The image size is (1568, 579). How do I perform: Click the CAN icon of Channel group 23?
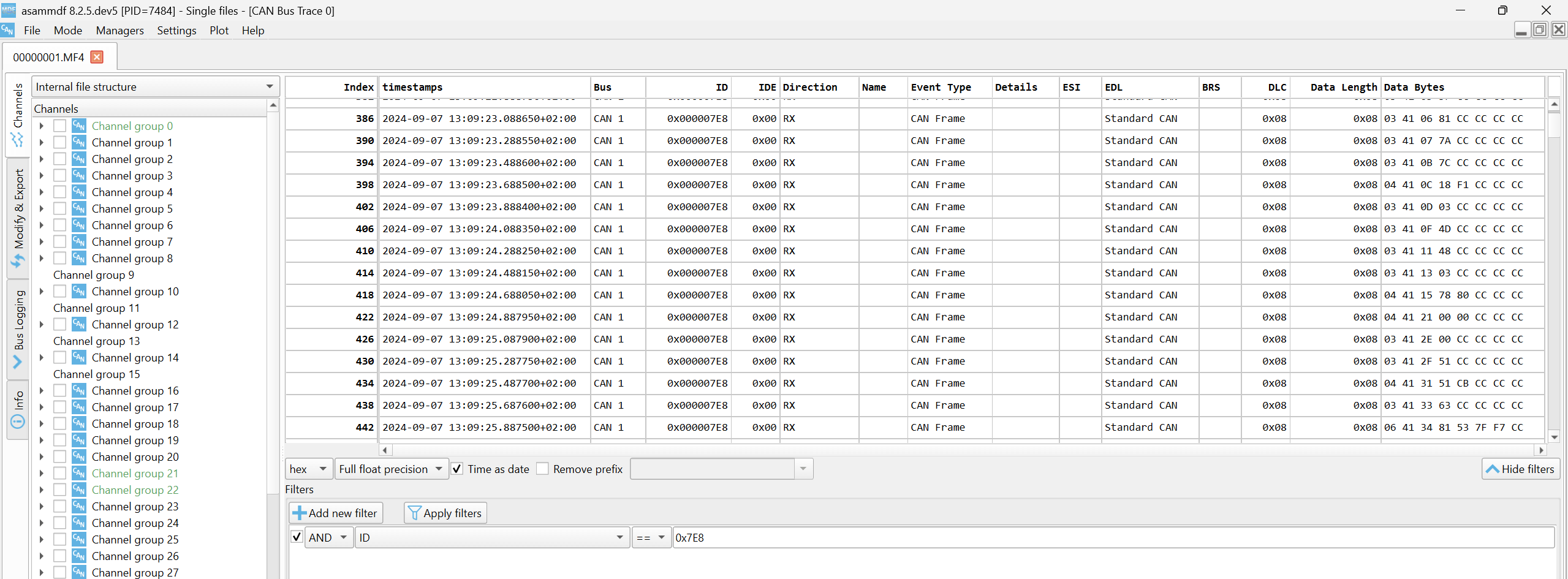[x=79, y=506]
